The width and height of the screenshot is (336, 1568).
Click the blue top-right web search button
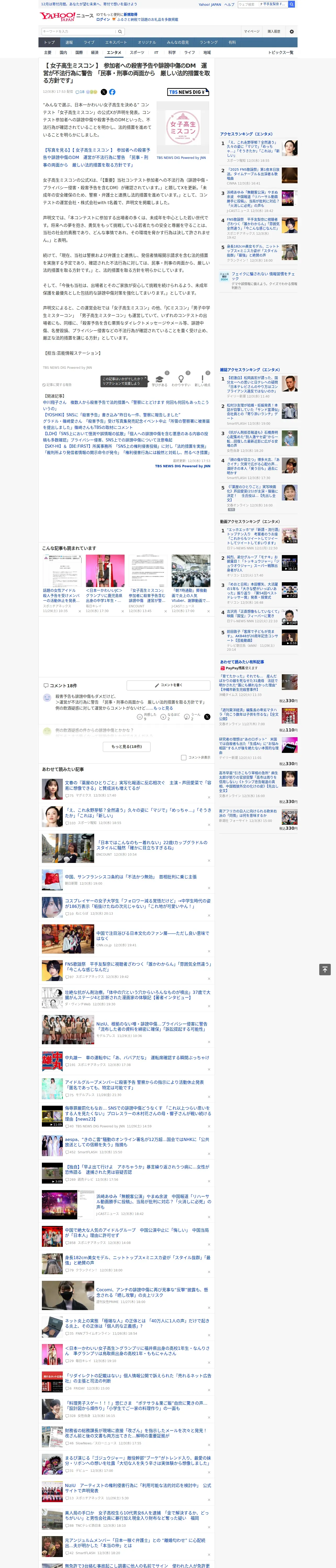coord(292,4)
